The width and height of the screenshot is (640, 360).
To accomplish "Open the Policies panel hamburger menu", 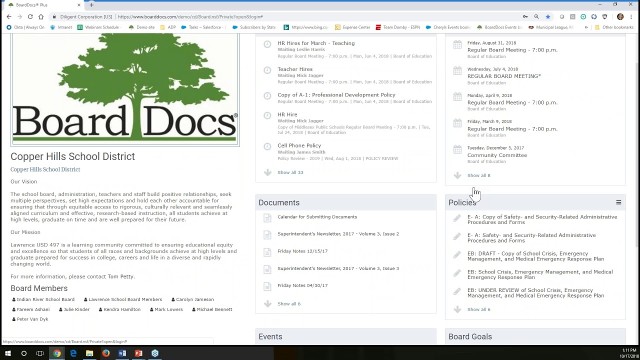I will [618, 202].
